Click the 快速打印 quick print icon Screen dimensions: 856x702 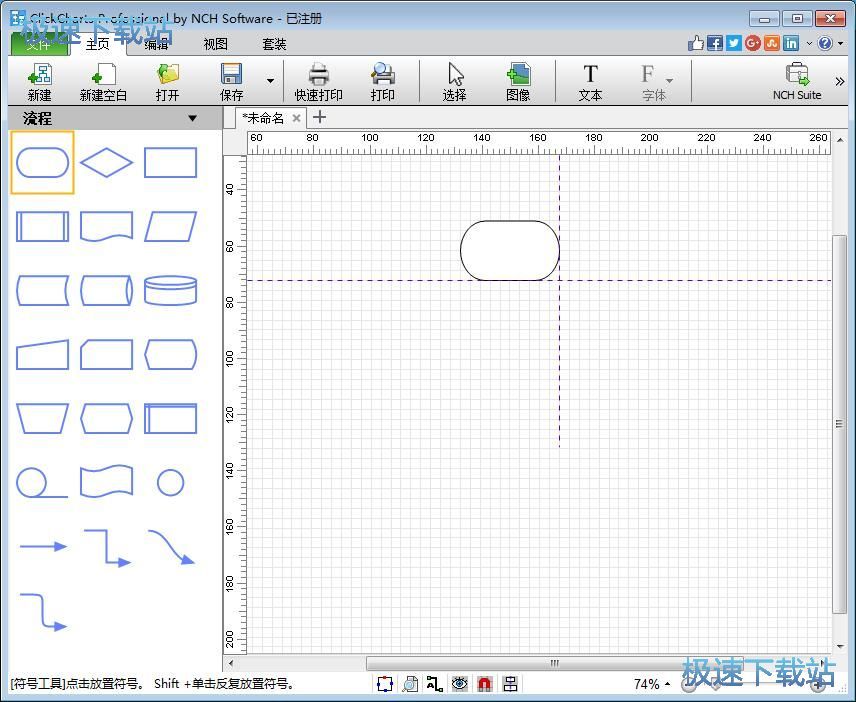pyautogui.click(x=318, y=80)
